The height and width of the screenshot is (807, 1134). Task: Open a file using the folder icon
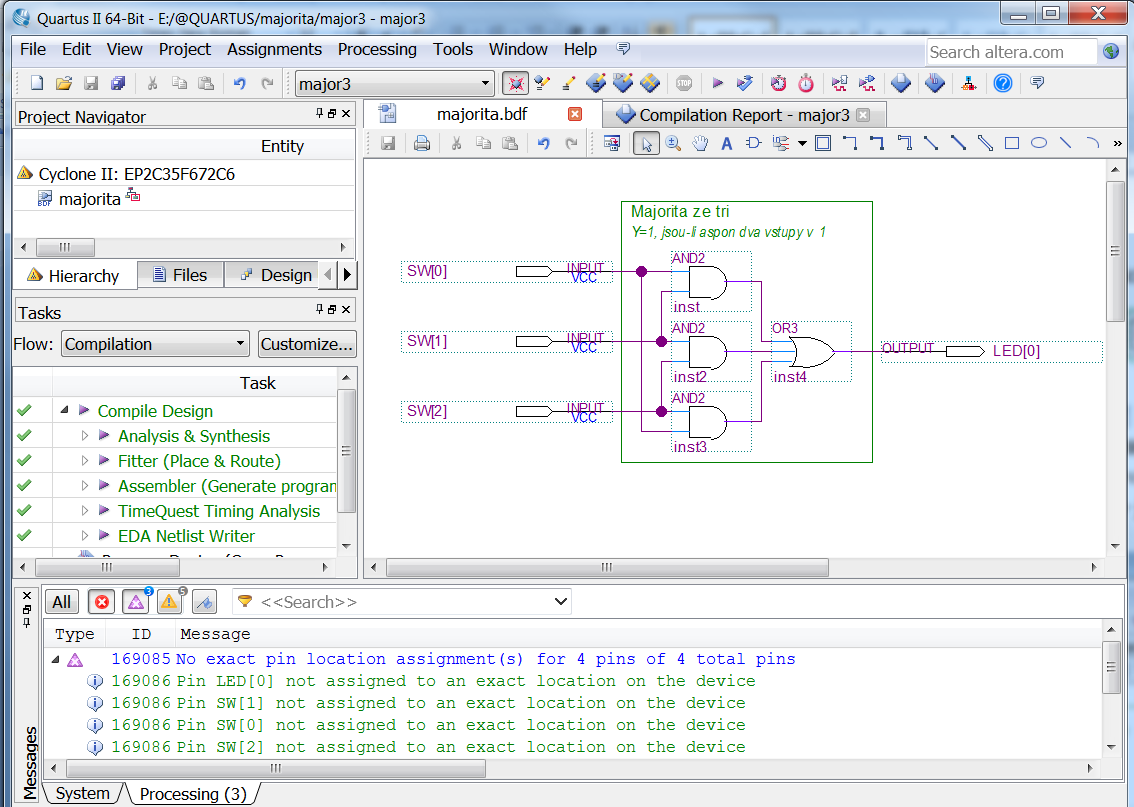click(64, 83)
